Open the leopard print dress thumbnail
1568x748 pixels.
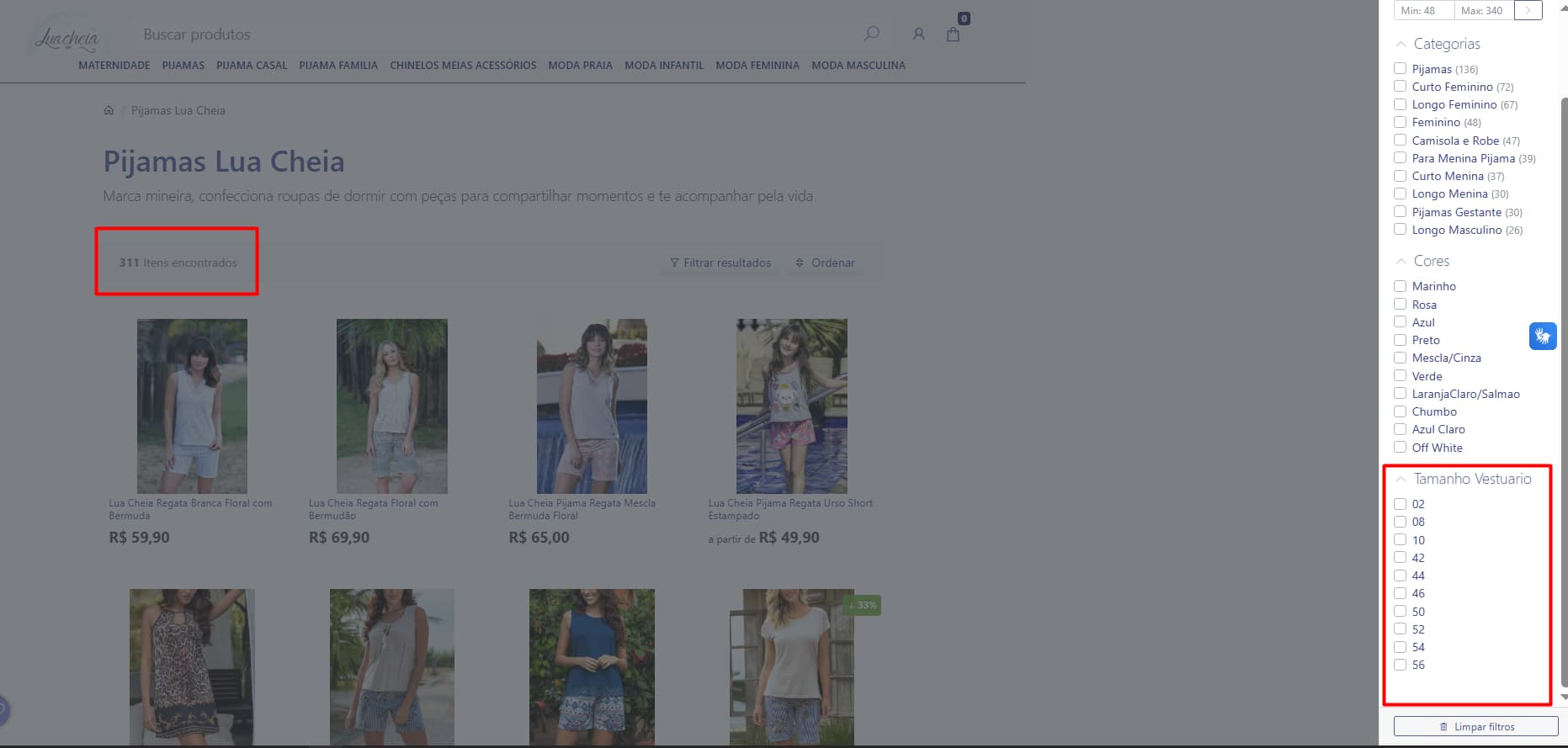pos(192,666)
